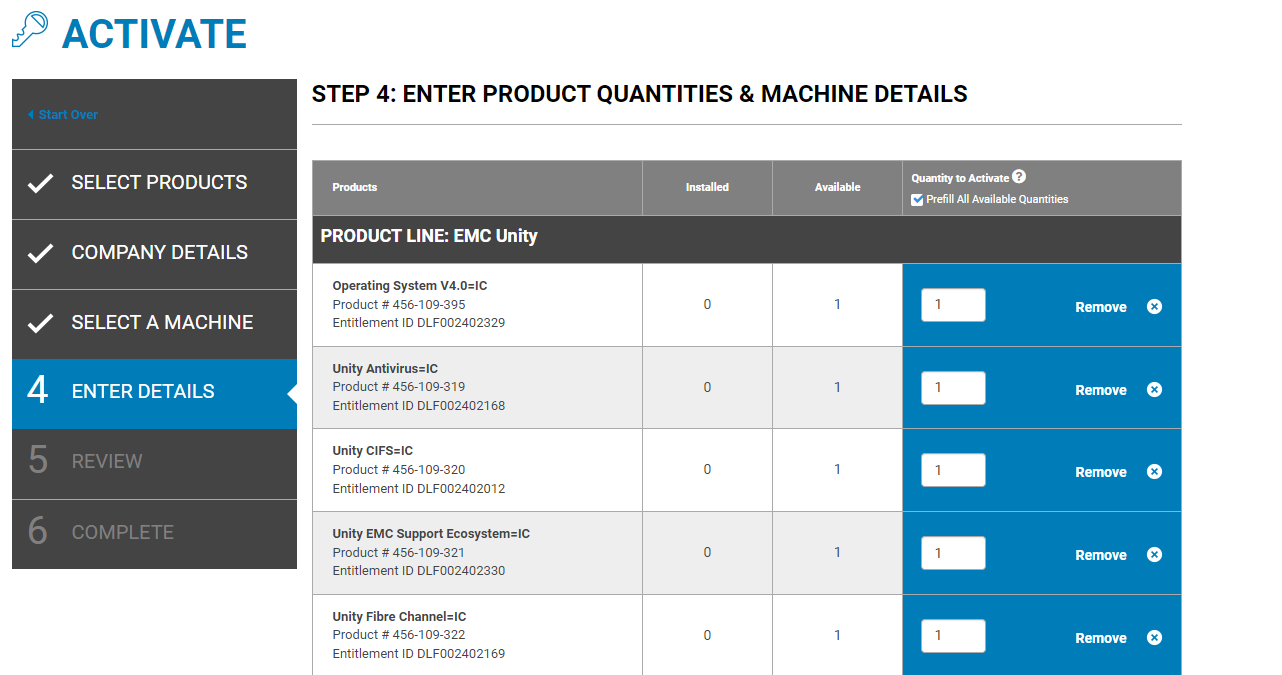Uncheck Prefill All Available Quantities

pos(917,199)
